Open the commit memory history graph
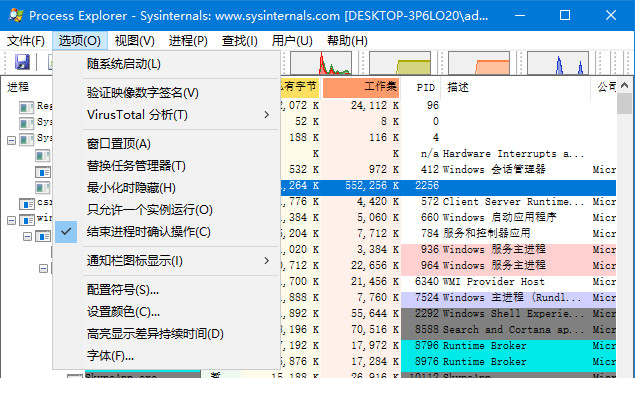The width and height of the screenshot is (635, 393). tap(400, 63)
